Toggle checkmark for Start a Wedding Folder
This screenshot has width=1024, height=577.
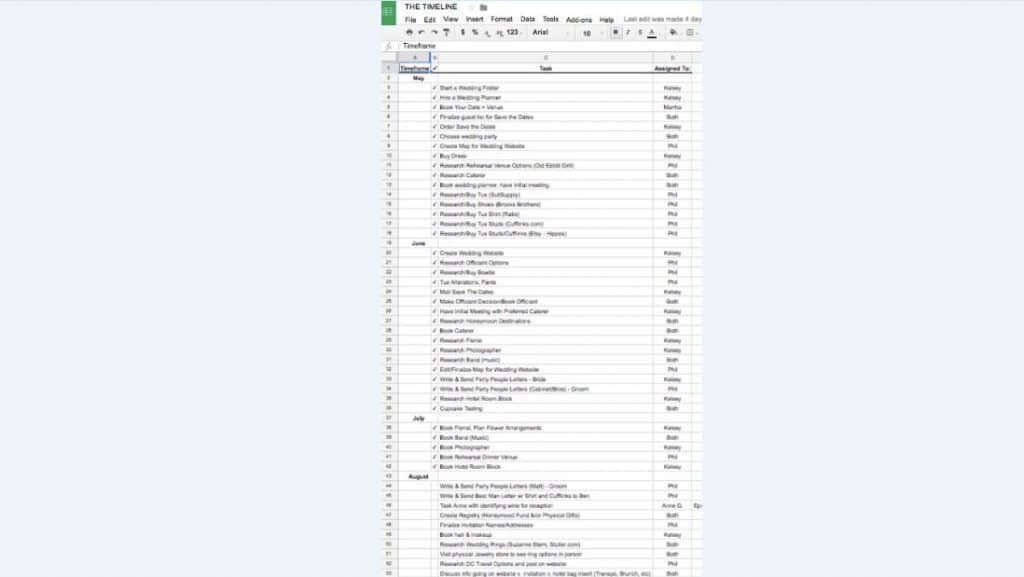pos(435,88)
